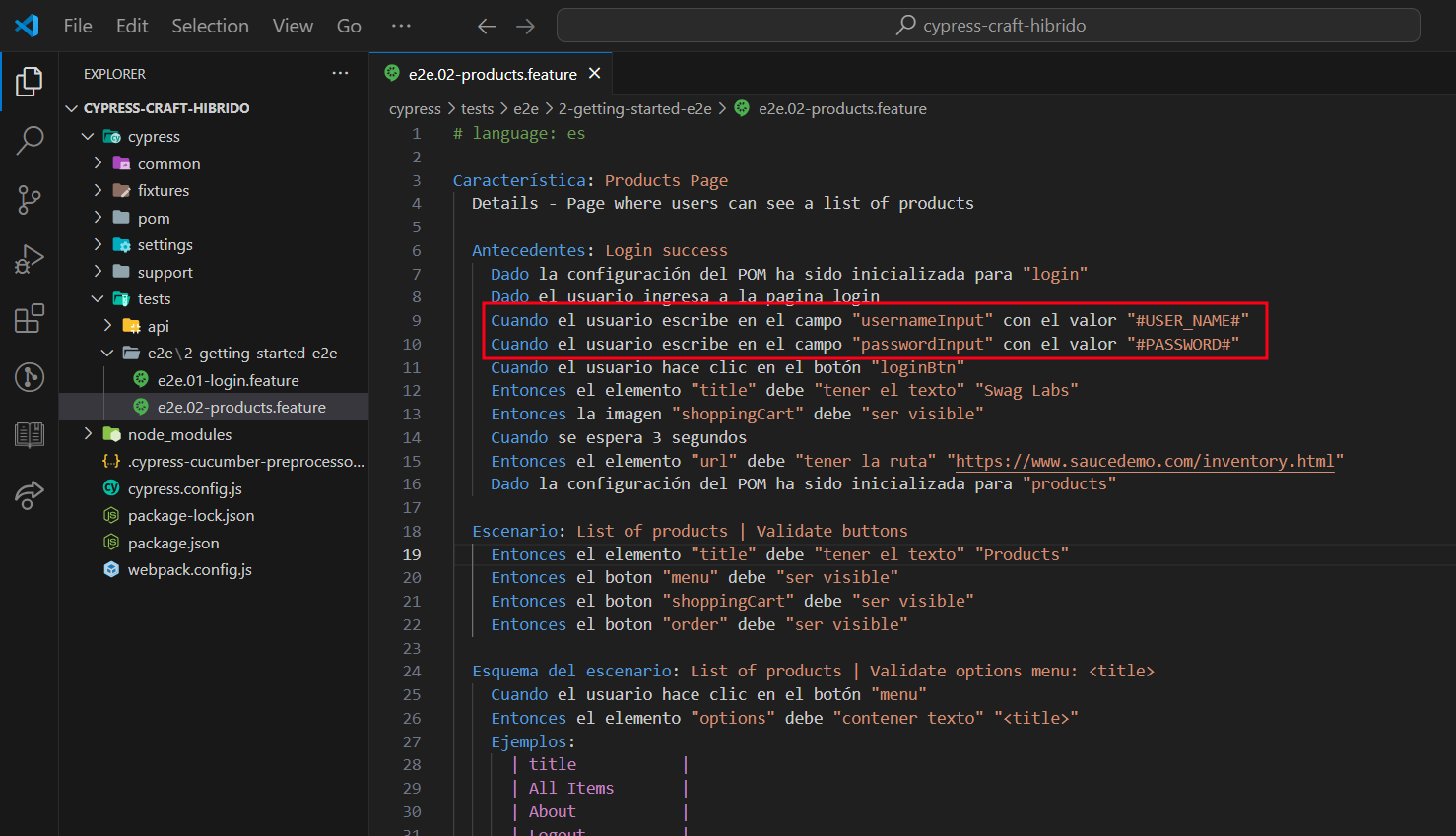
Task: Close the e2e.02-products.feature tab
Action: coord(594,74)
